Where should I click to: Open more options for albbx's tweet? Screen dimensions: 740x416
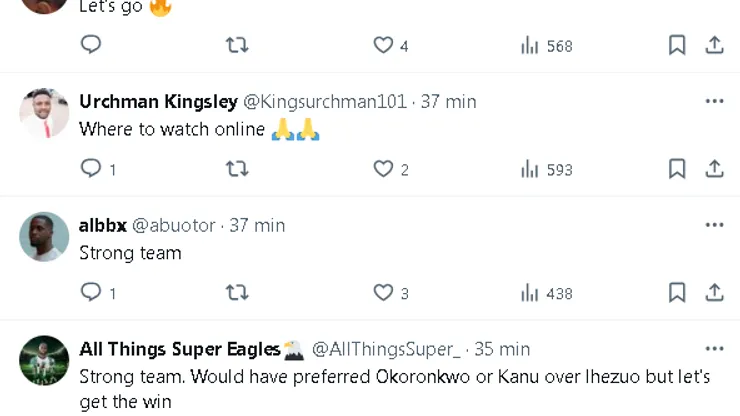pos(714,225)
